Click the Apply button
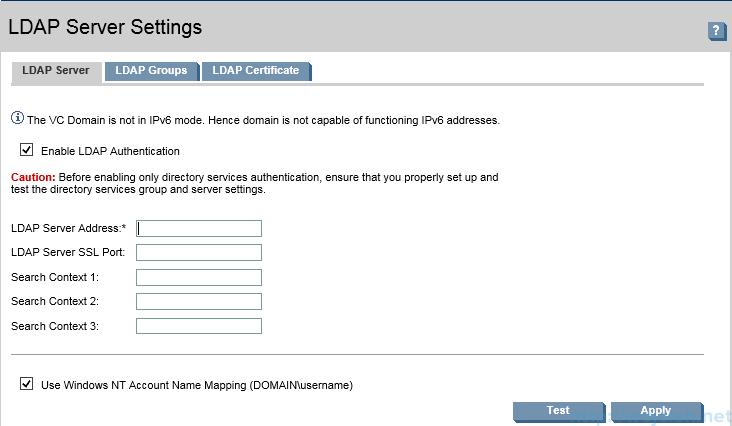Image resolution: width=732 pixels, height=426 pixels. [x=655, y=410]
